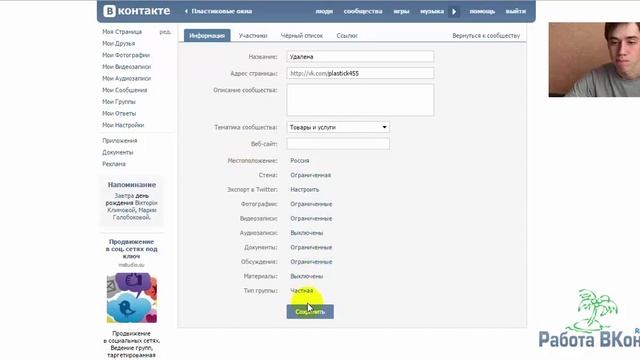Screen dimensions: 640x360
Task: Open Мои Аудиозаписи in sidebar
Action: (x=127, y=78)
